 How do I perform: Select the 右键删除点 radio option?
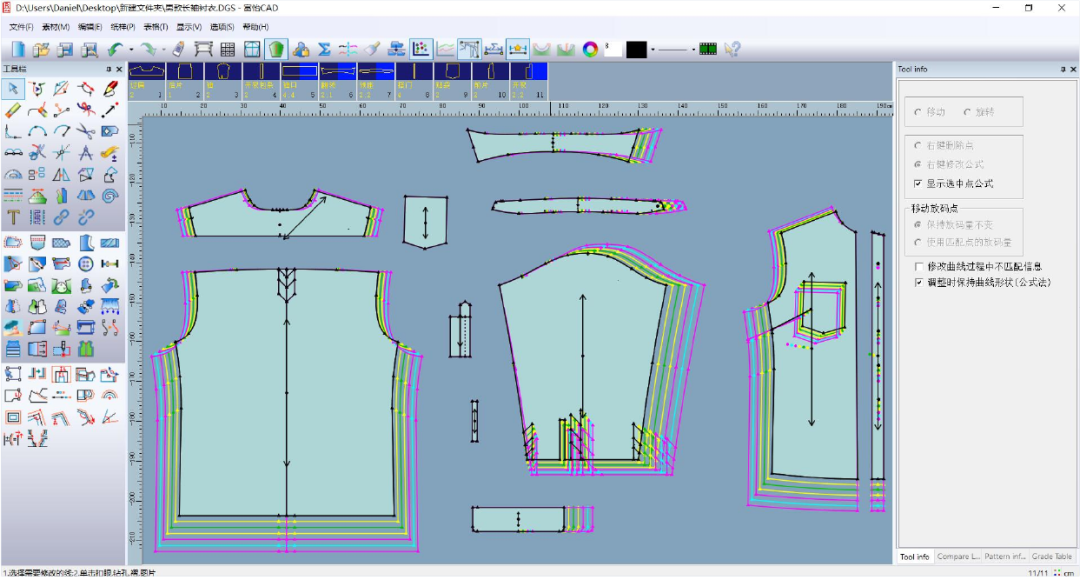[x=917, y=146]
